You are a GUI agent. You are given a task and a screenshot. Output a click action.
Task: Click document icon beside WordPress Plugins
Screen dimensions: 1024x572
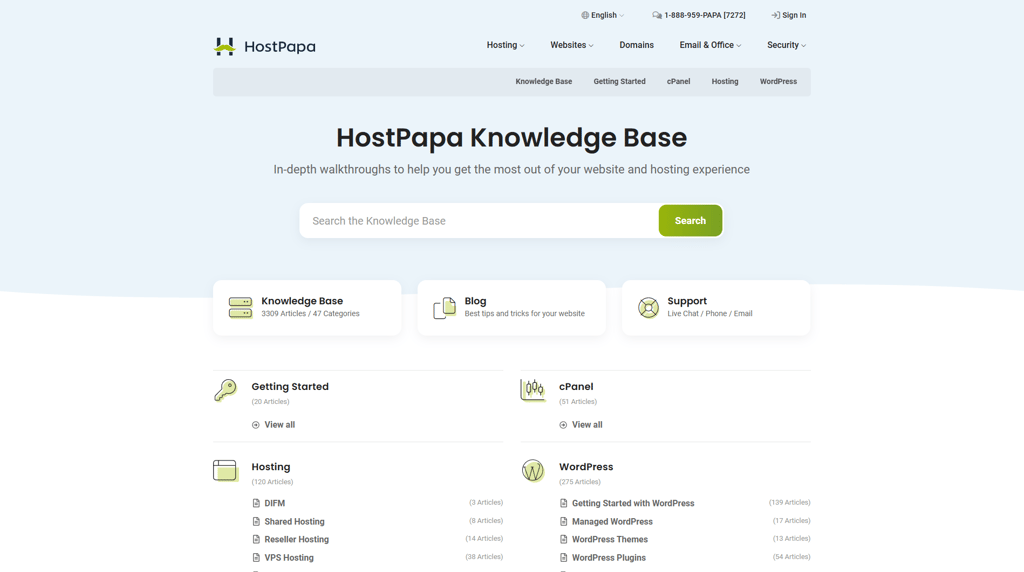coord(564,558)
